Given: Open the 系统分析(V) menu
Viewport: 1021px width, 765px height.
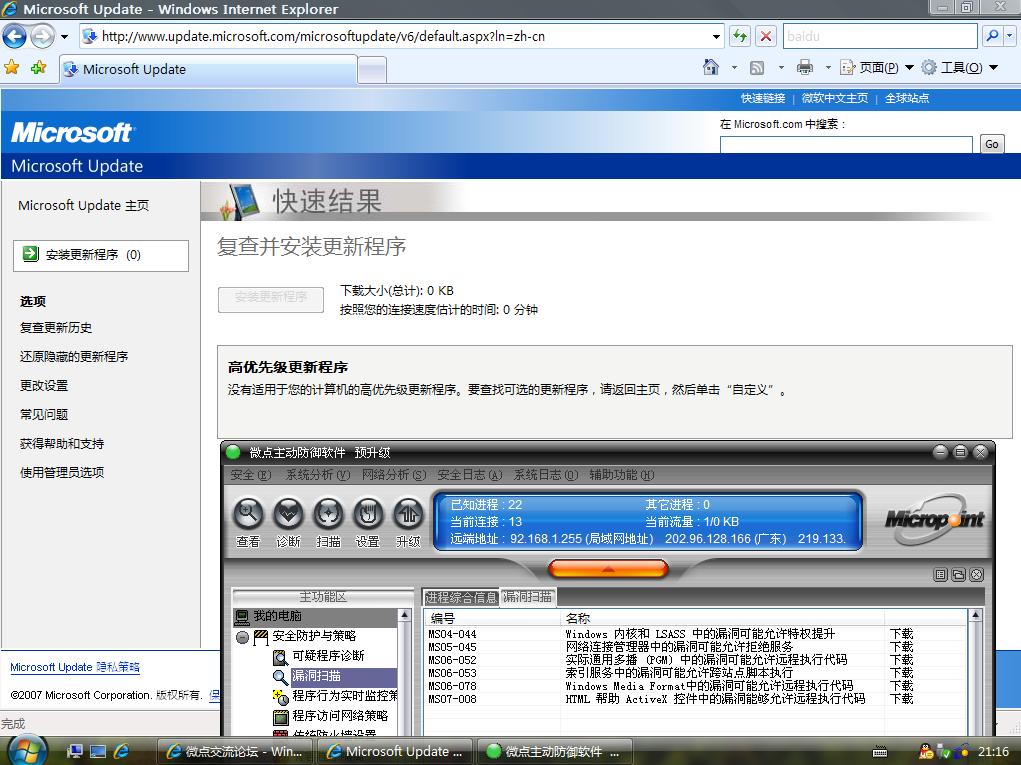Looking at the screenshot, I should (318, 475).
